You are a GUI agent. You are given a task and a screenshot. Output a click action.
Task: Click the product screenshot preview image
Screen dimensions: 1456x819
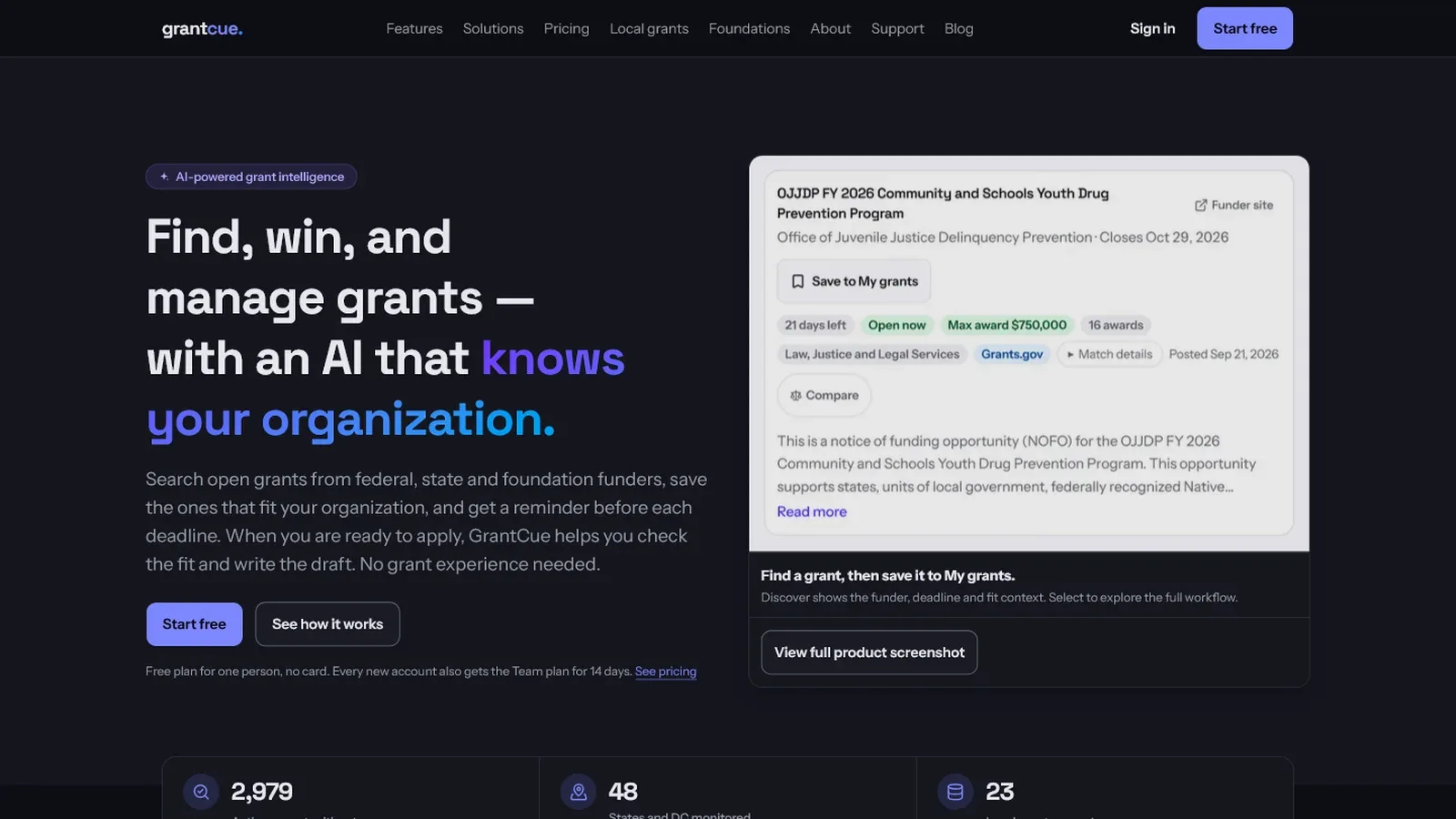tap(1029, 353)
